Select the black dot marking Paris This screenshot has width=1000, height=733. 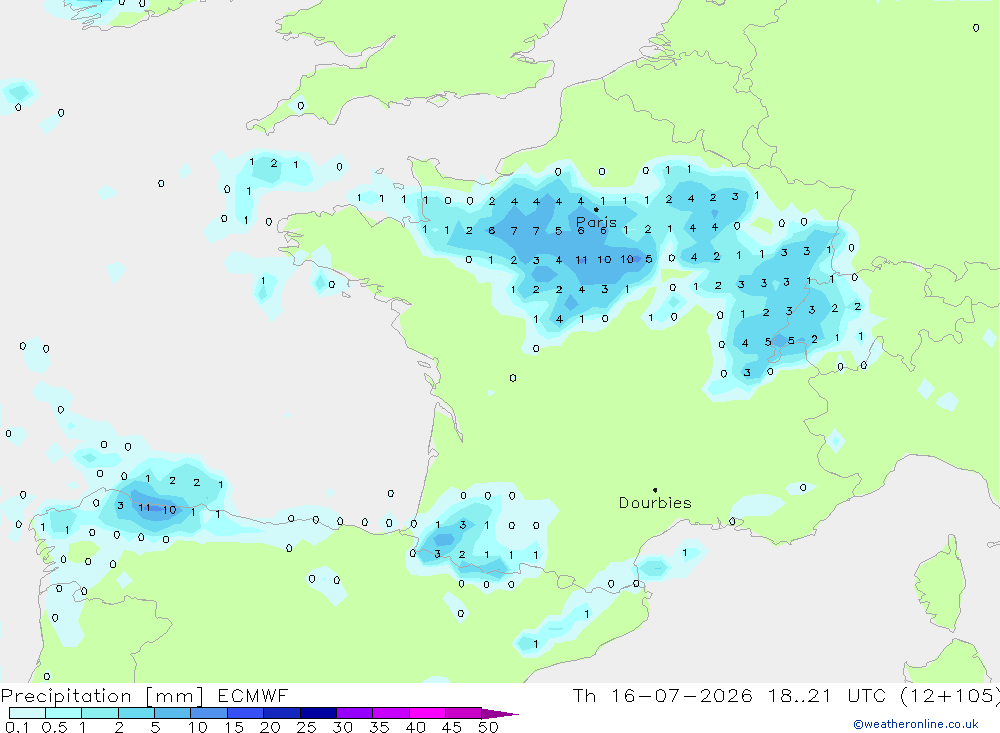[x=596, y=209]
